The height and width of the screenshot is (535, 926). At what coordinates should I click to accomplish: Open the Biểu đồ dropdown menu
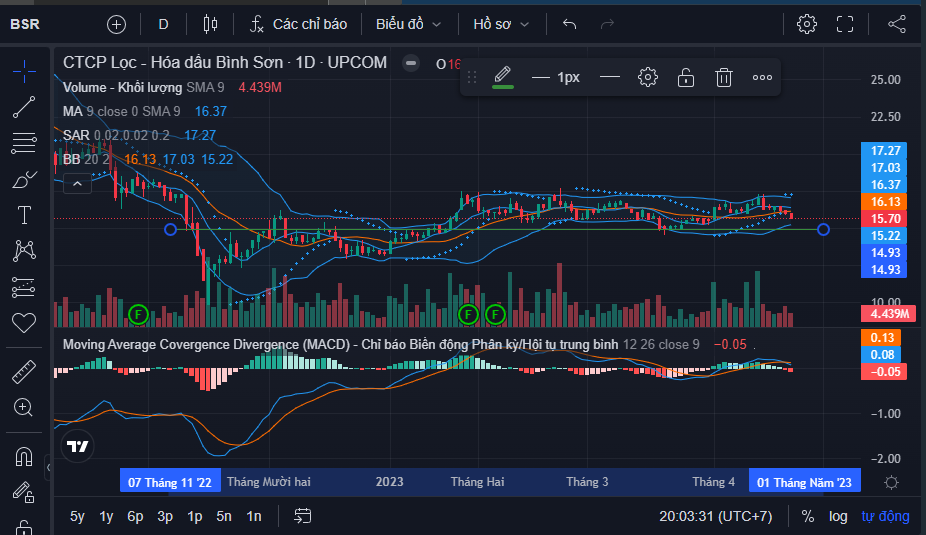click(x=409, y=24)
